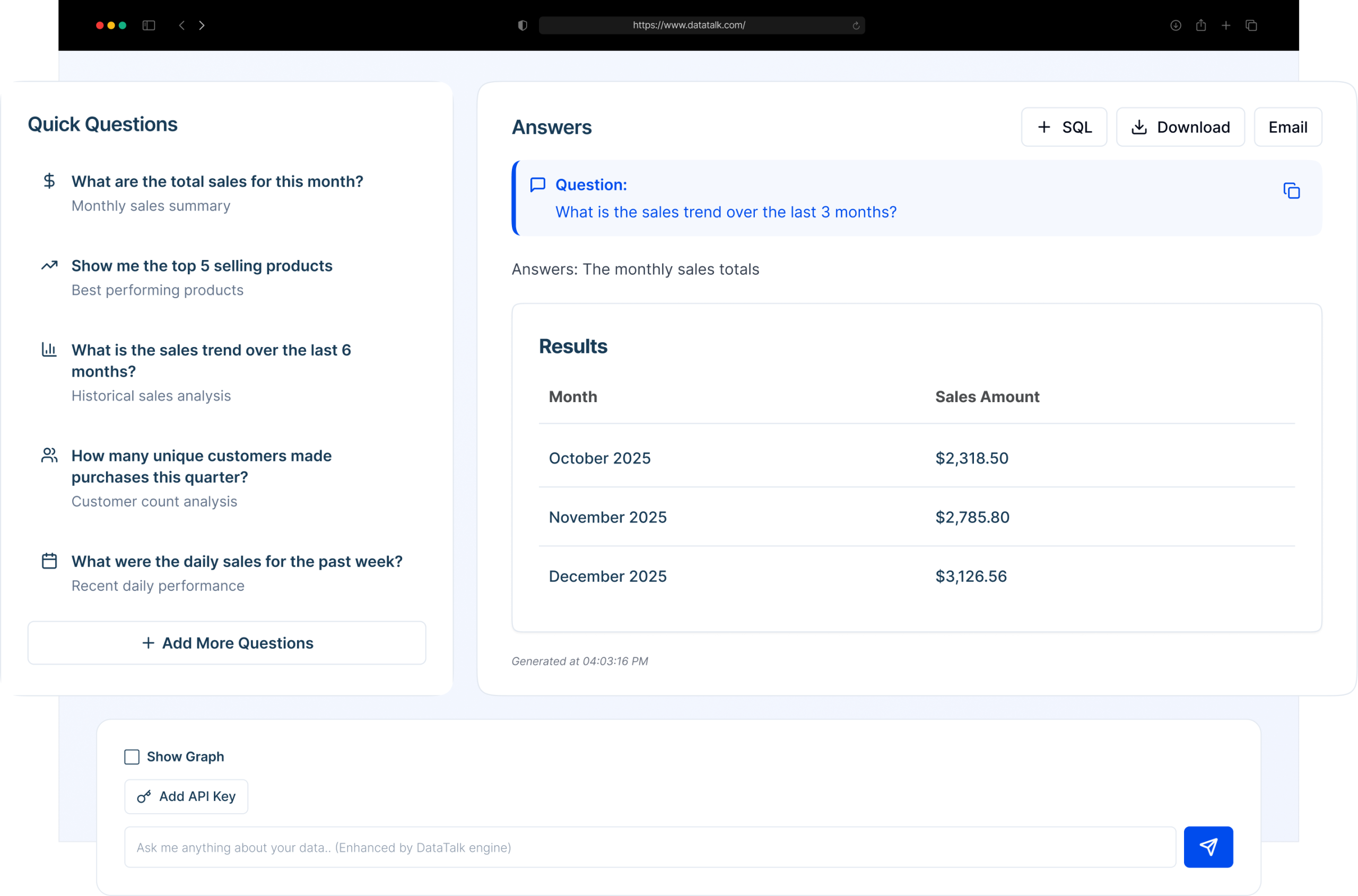The height and width of the screenshot is (896, 1358).
Task: Click the 'Answers: The monthly sales totals' text
Action: tap(635, 268)
